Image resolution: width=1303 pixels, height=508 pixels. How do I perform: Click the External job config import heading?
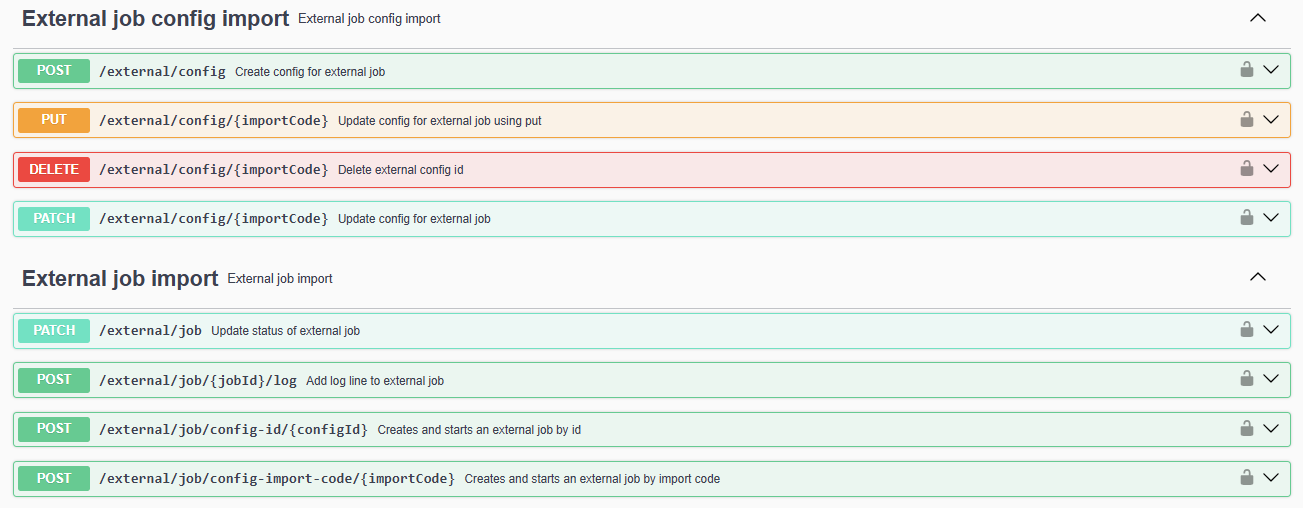(155, 18)
